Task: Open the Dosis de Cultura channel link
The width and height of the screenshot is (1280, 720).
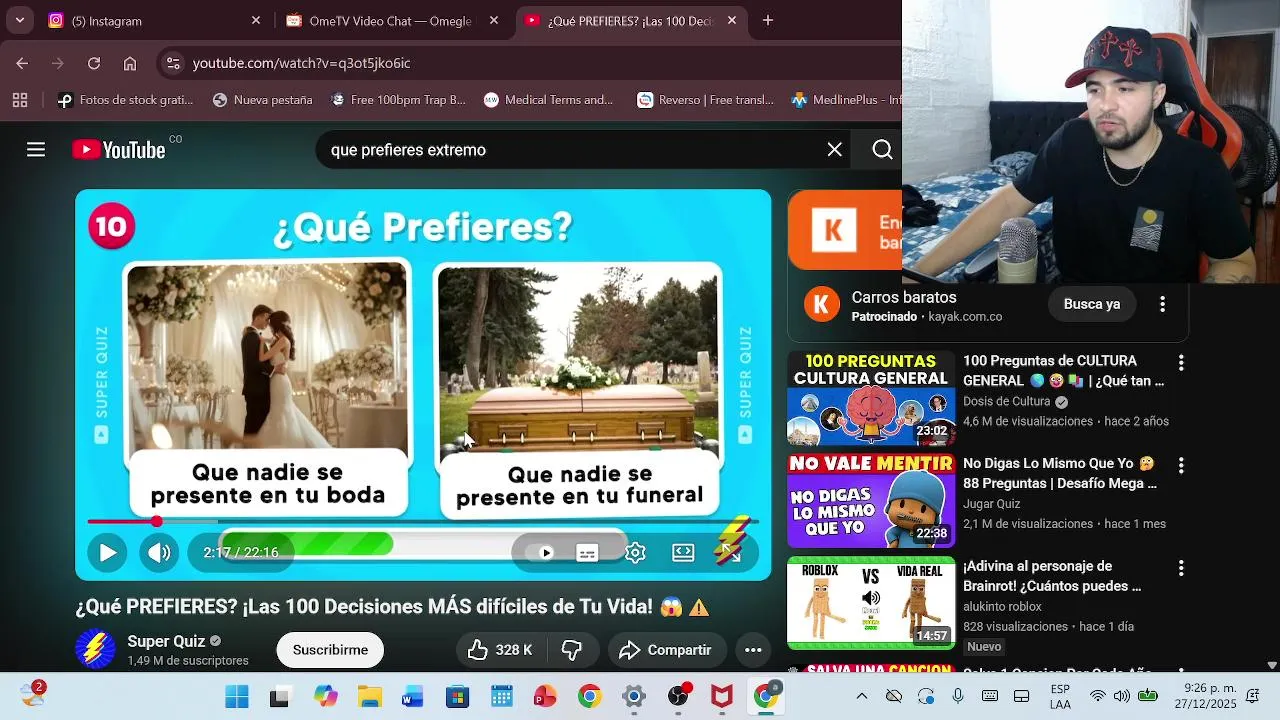Action: click(1007, 401)
